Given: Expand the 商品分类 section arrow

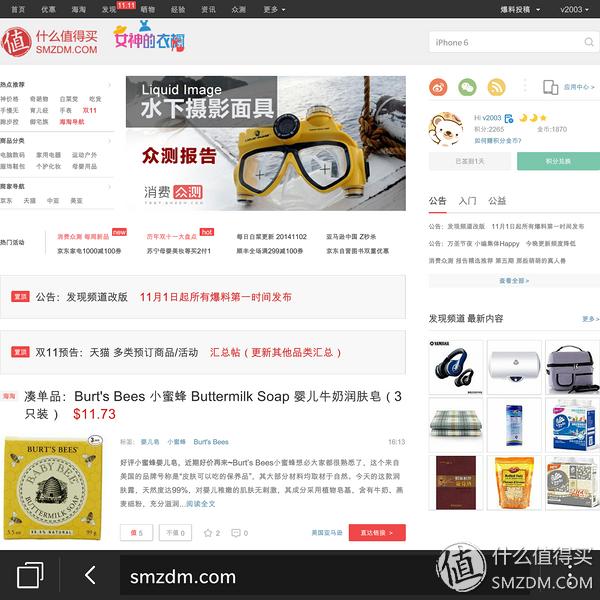Looking at the screenshot, I should [109, 141].
